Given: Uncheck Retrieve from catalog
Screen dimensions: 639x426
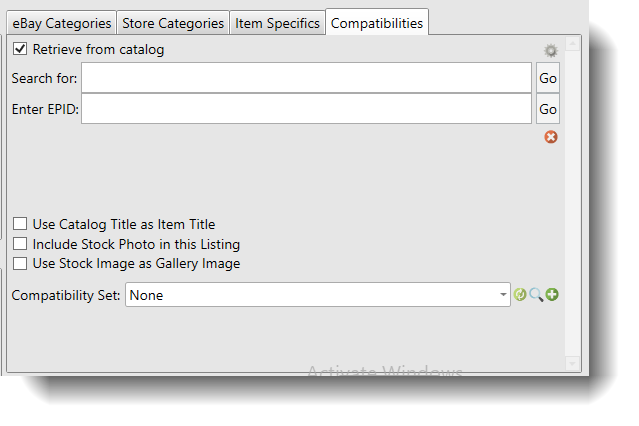Looking at the screenshot, I should coord(20,49).
